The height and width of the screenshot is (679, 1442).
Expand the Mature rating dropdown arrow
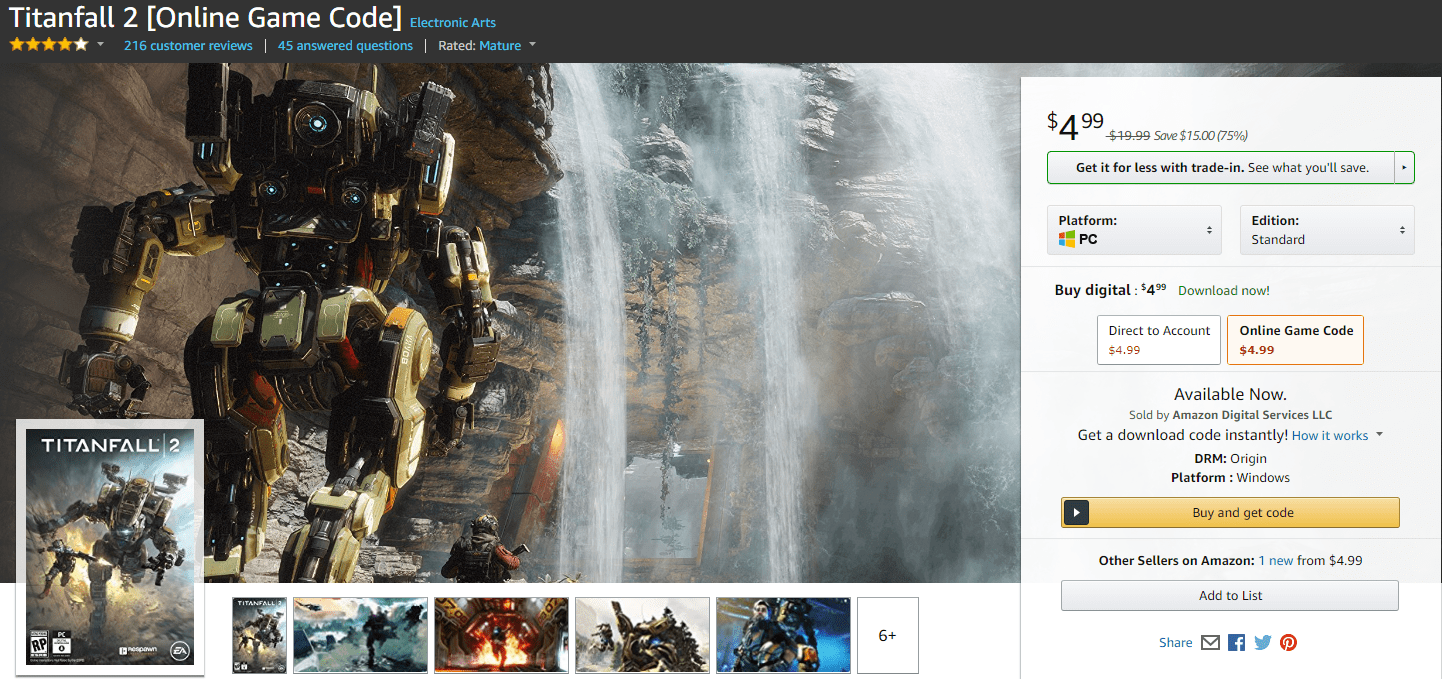[x=533, y=45]
